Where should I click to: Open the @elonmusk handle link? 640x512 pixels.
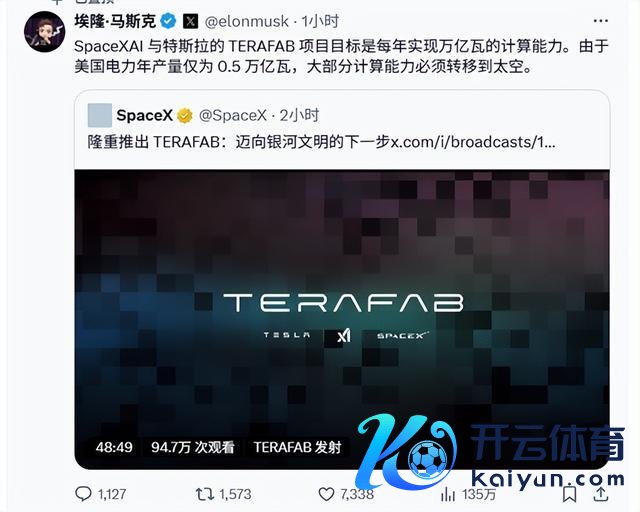247,21
